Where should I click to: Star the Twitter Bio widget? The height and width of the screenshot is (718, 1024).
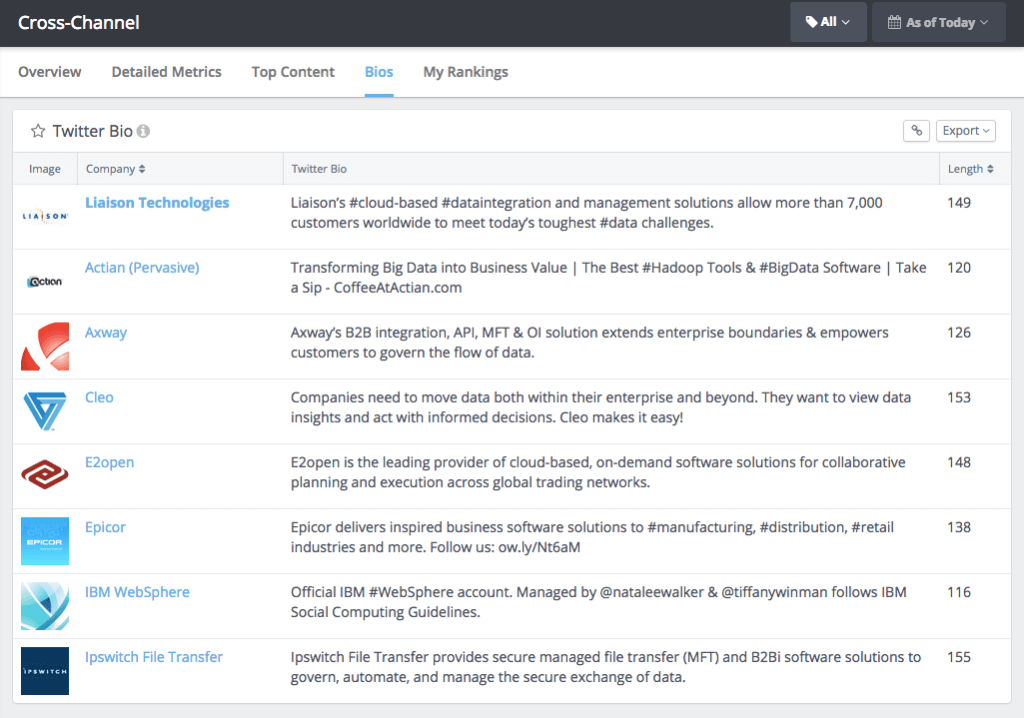pyautogui.click(x=38, y=131)
